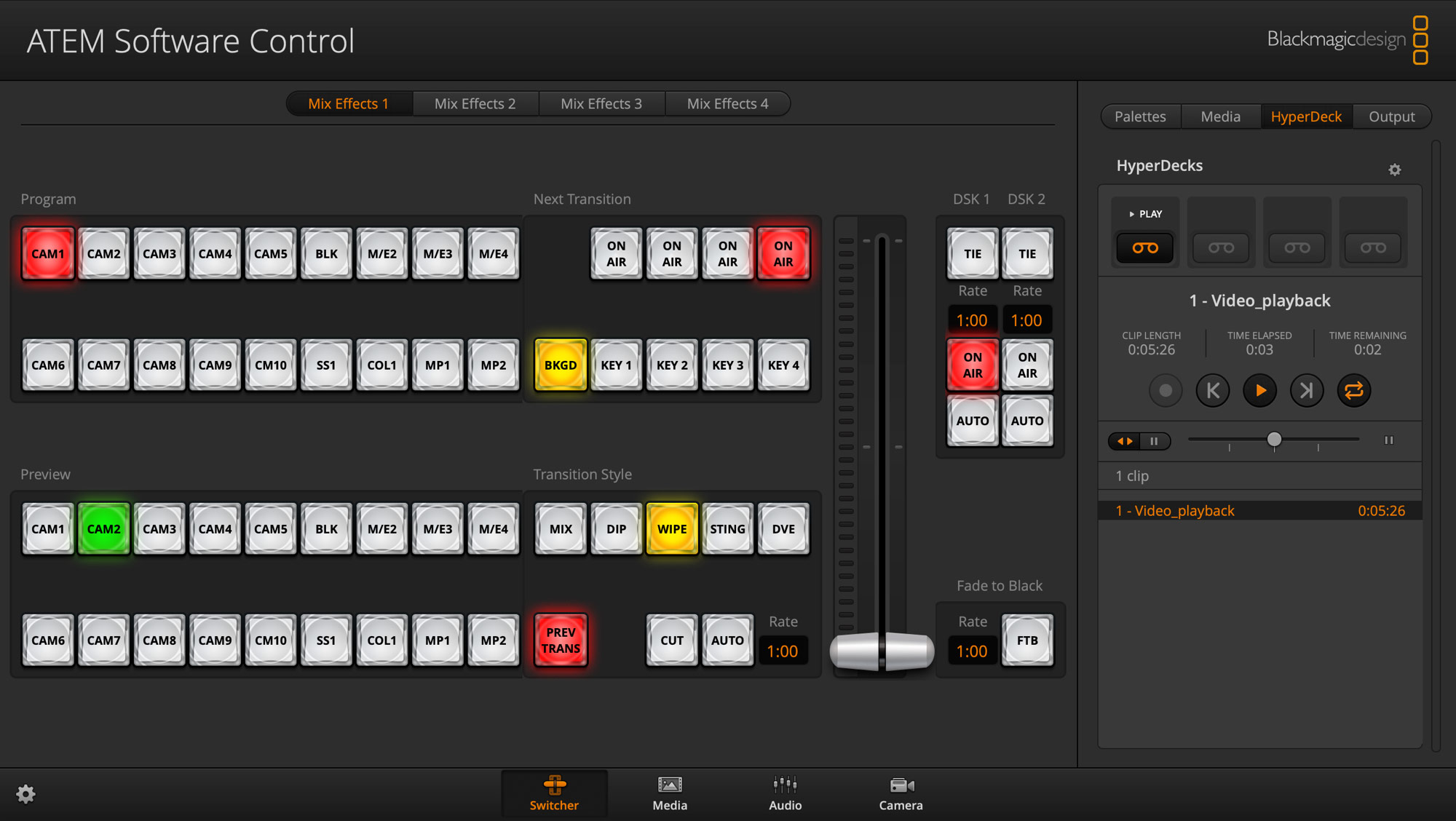Switch to the Audio page
Screen dimensions: 1456x821
click(784, 793)
